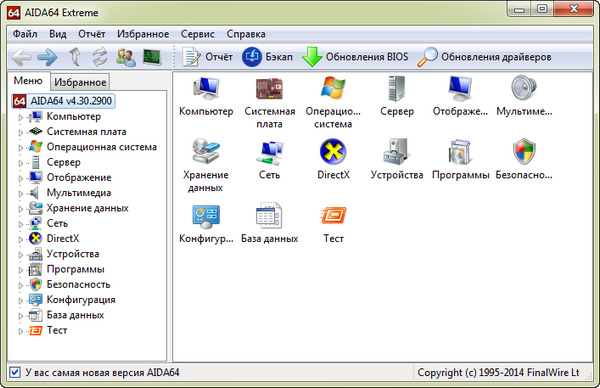
Task: Open the Тест benchmark icon in the main panel
Action: 333,215
